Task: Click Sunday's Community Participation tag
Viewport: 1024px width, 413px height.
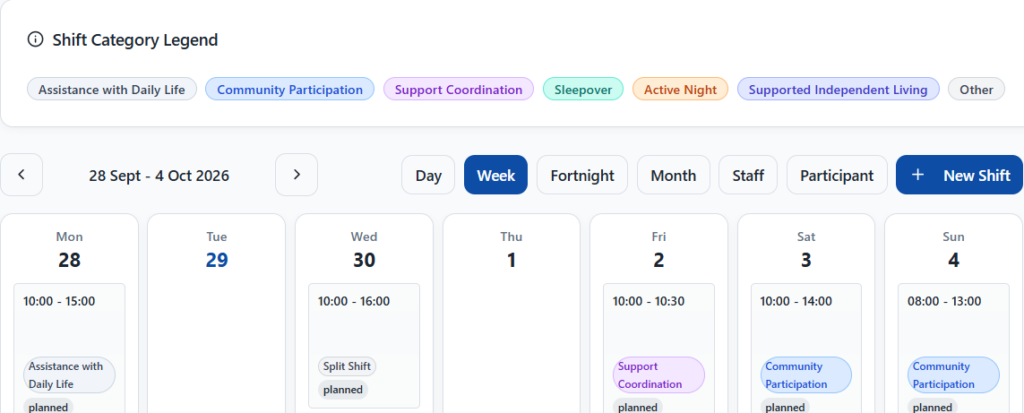Action: pos(953,375)
